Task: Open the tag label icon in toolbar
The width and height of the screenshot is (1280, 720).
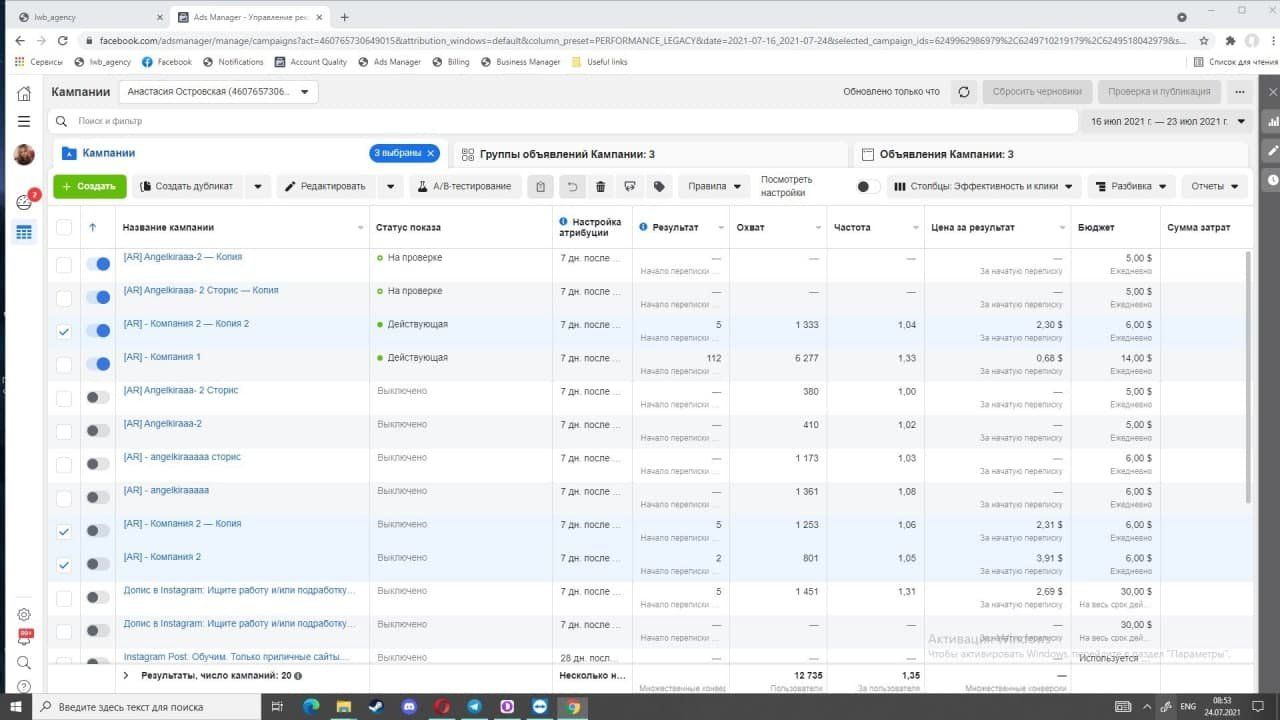Action: pos(658,186)
